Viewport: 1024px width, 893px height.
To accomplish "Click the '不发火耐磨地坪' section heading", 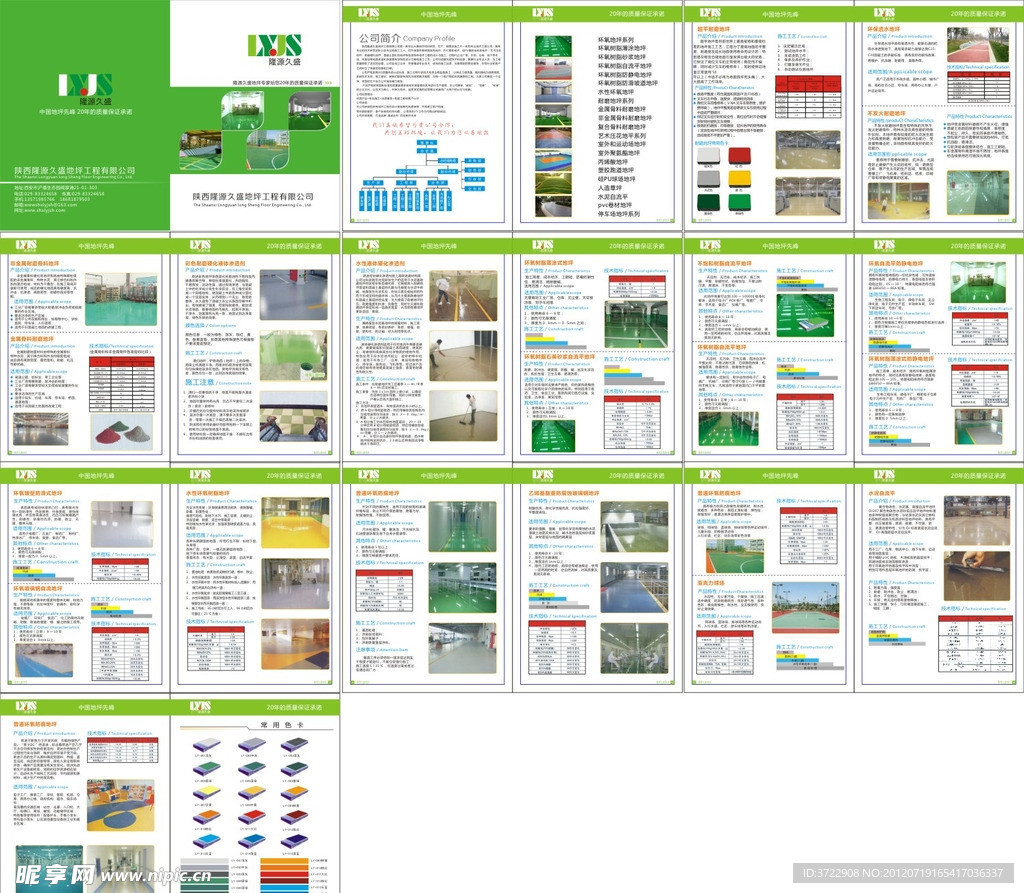I will 886,113.
